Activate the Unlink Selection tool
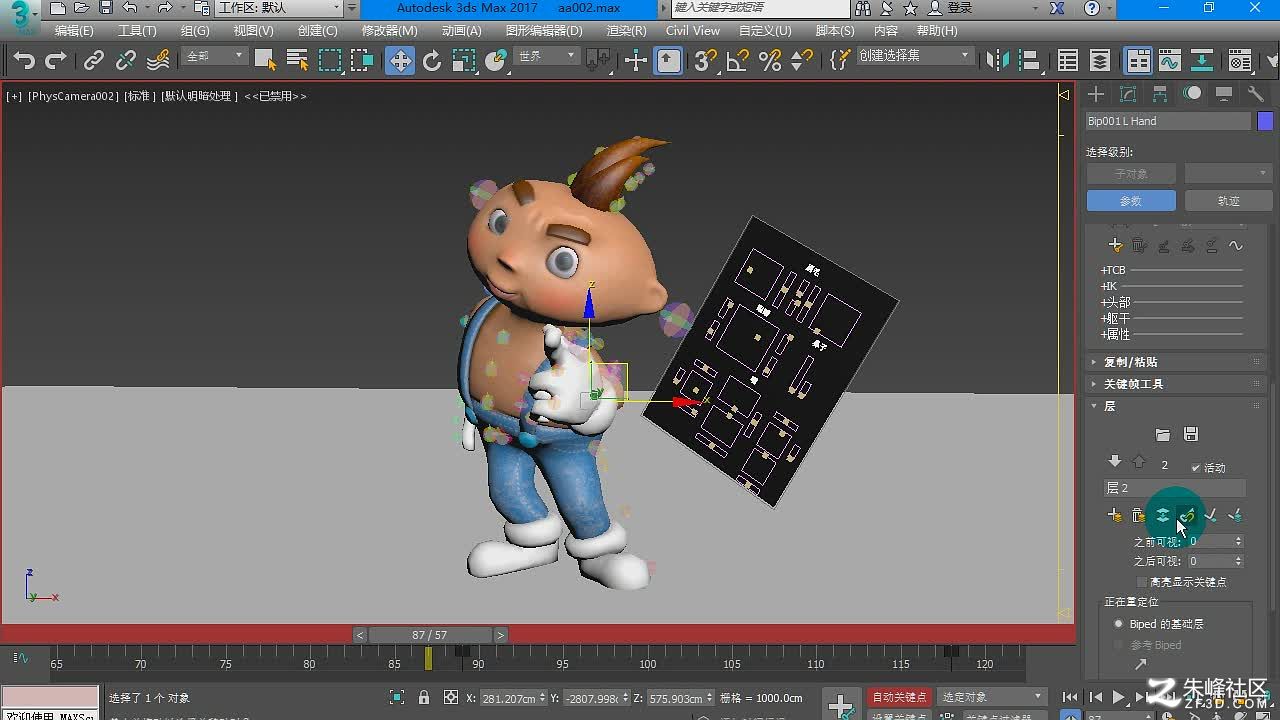This screenshot has height=720, width=1280. click(x=126, y=61)
